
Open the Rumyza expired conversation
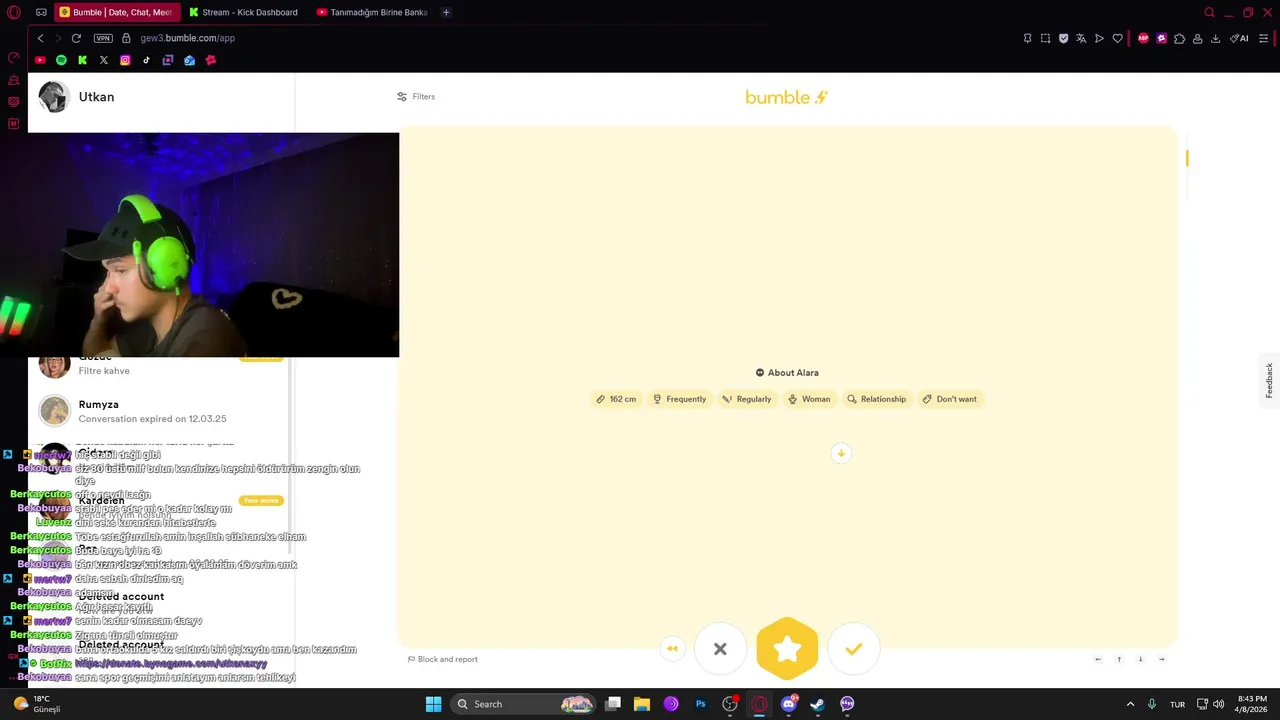pyautogui.click(x=160, y=411)
